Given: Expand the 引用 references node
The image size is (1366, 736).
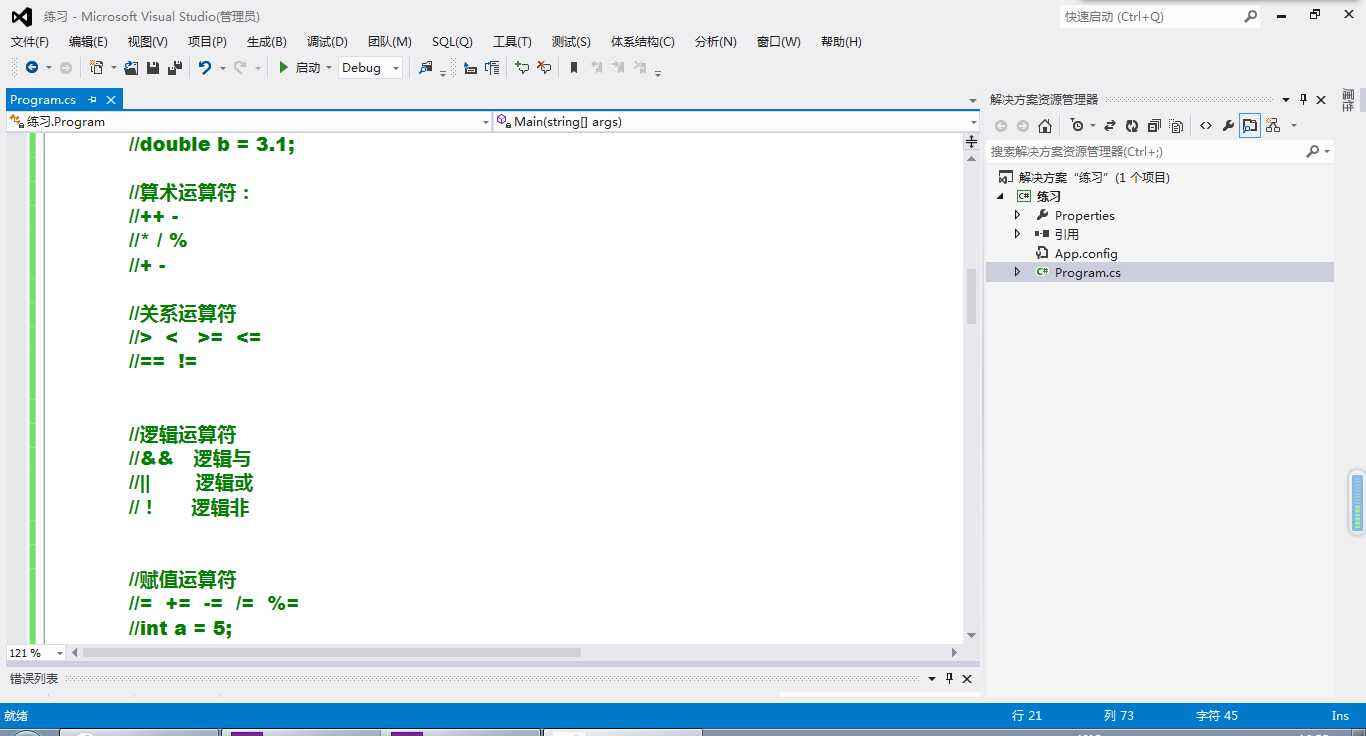Looking at the screenshot, I should click(x=1018, y=234).
